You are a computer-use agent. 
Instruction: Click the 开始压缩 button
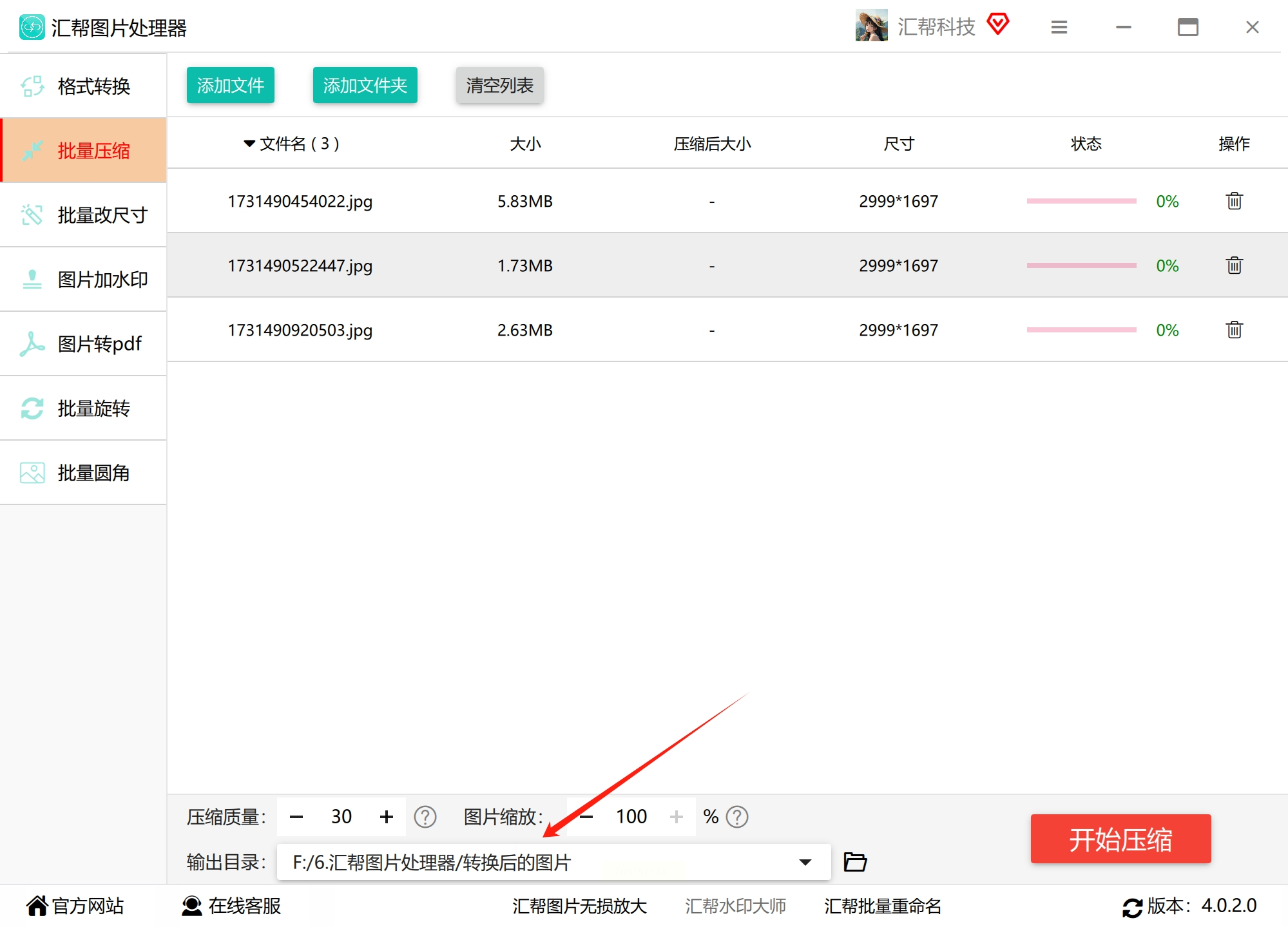pos(1120,839)
